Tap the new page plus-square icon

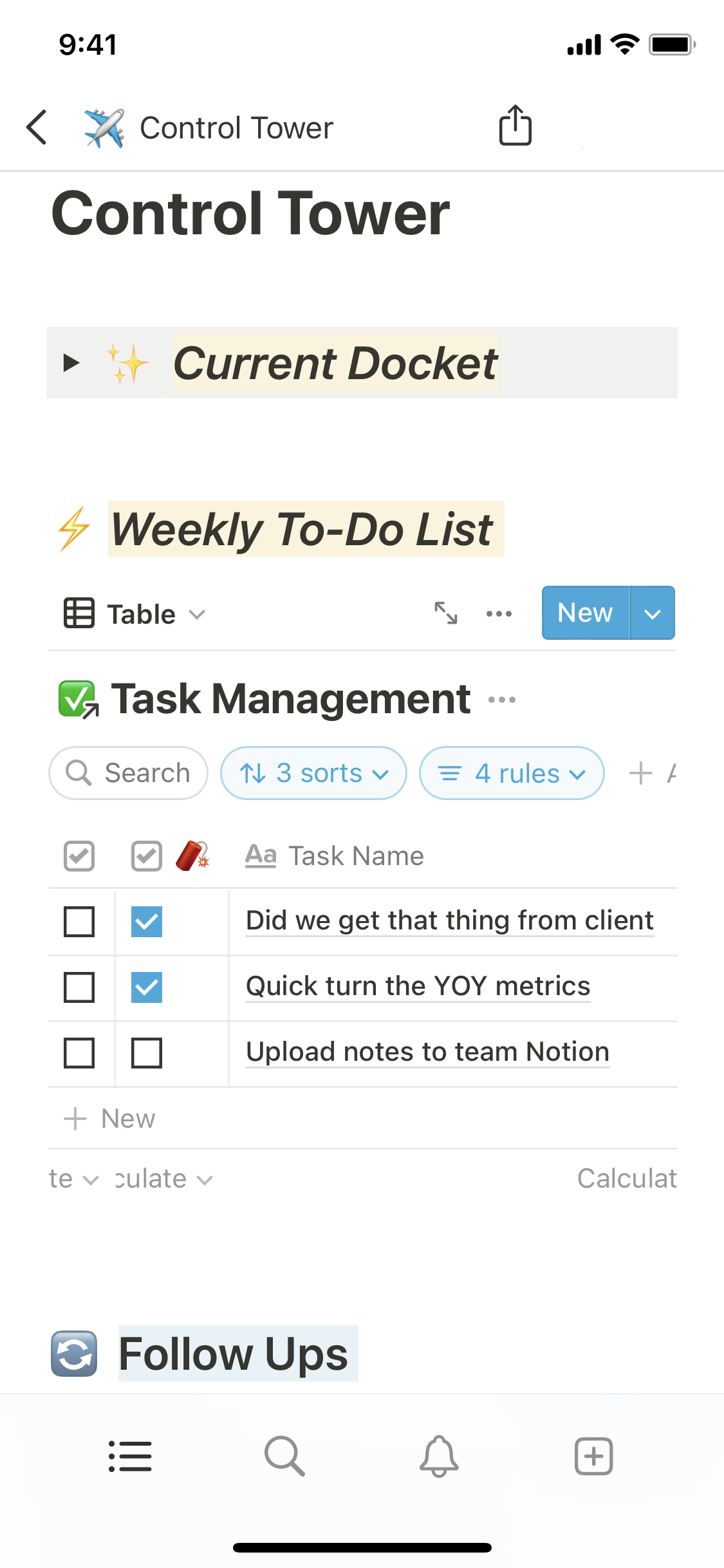tap(593, 1456)
